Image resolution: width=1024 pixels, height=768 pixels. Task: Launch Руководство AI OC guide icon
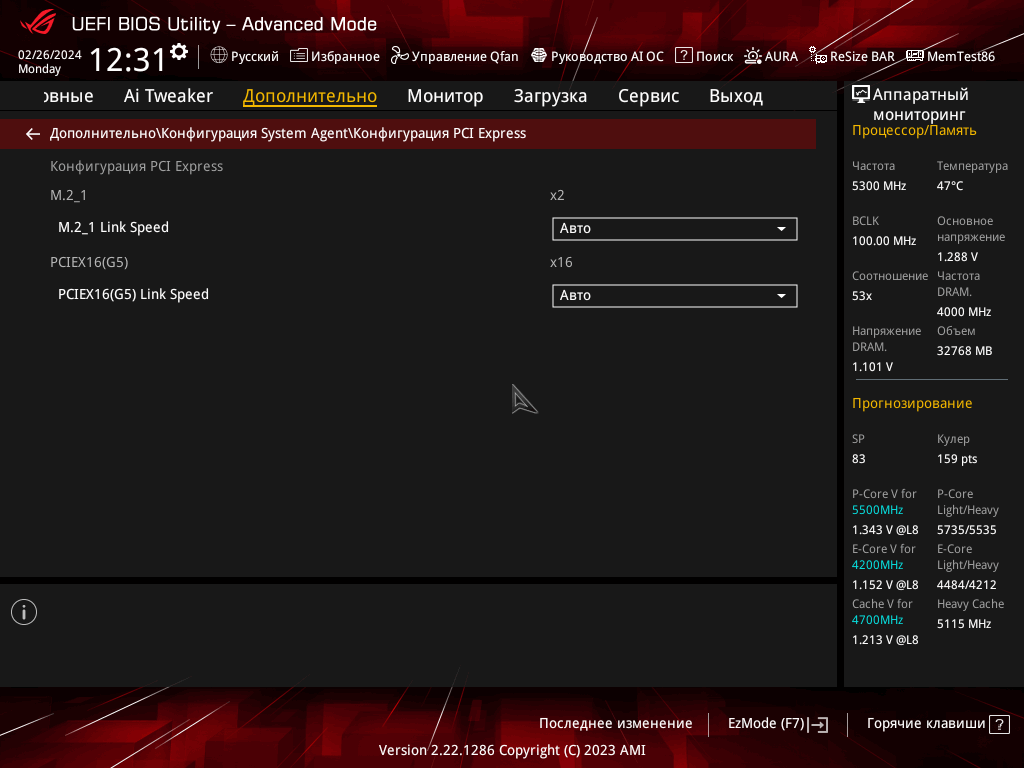539,56
